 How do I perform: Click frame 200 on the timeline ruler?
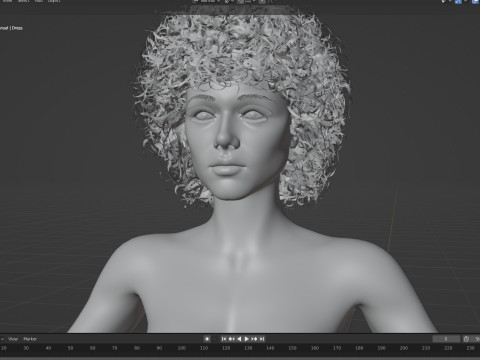click(404, 348)
